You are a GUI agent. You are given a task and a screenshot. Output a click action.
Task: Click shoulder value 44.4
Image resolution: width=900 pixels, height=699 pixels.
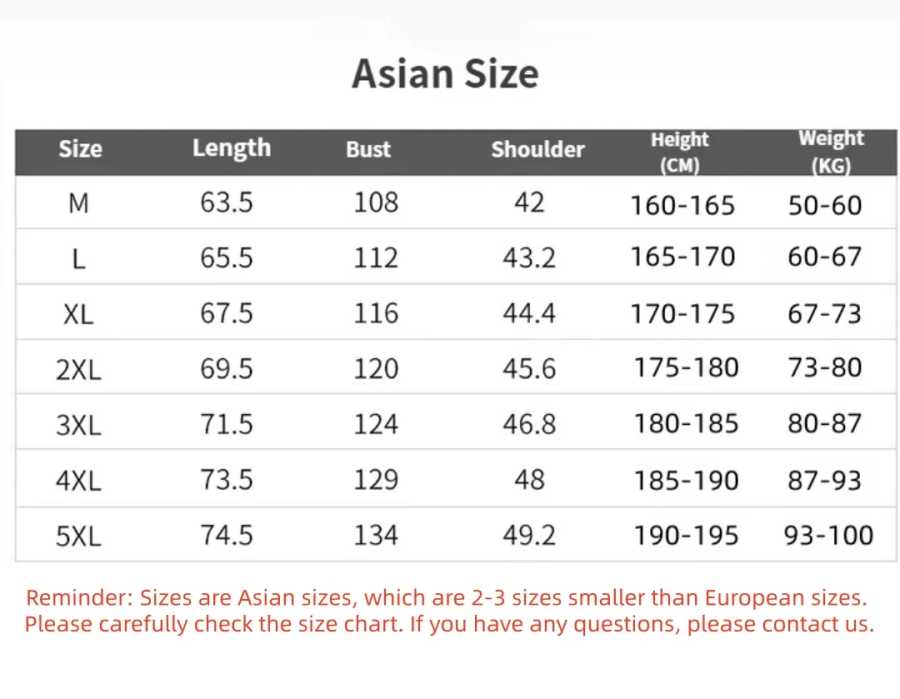click(529, 313)
